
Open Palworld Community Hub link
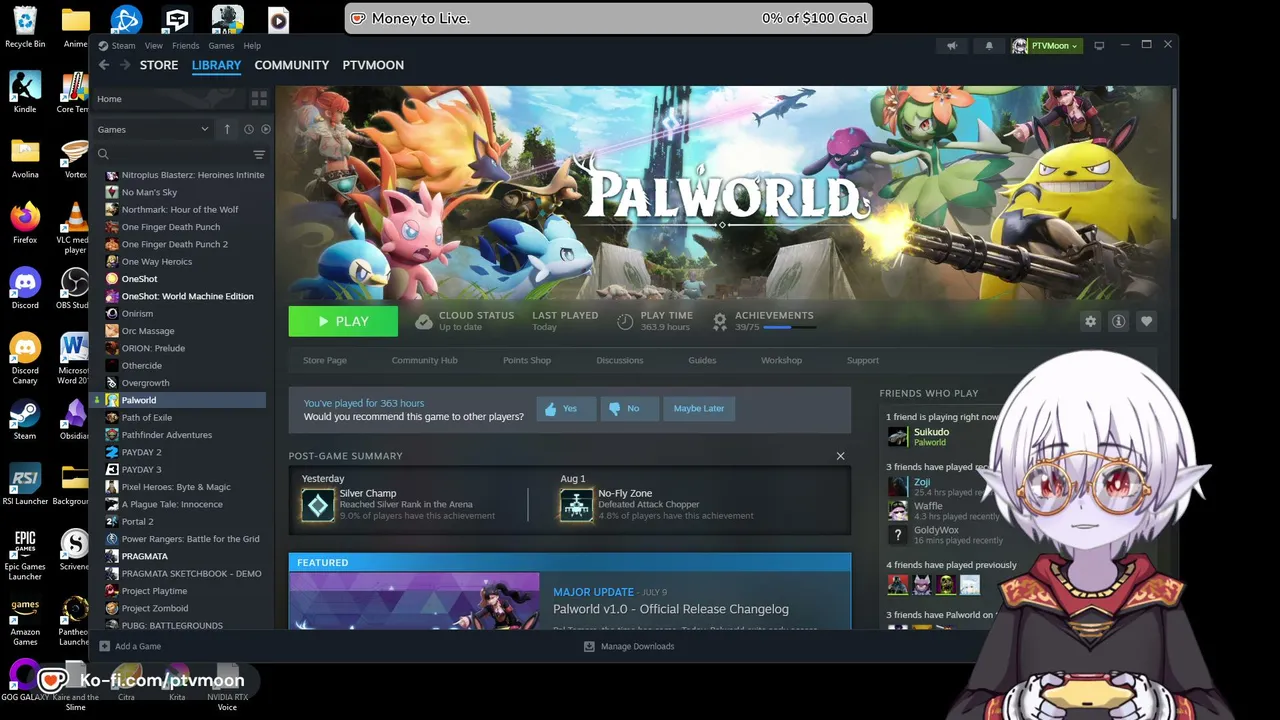coord(424,360)
